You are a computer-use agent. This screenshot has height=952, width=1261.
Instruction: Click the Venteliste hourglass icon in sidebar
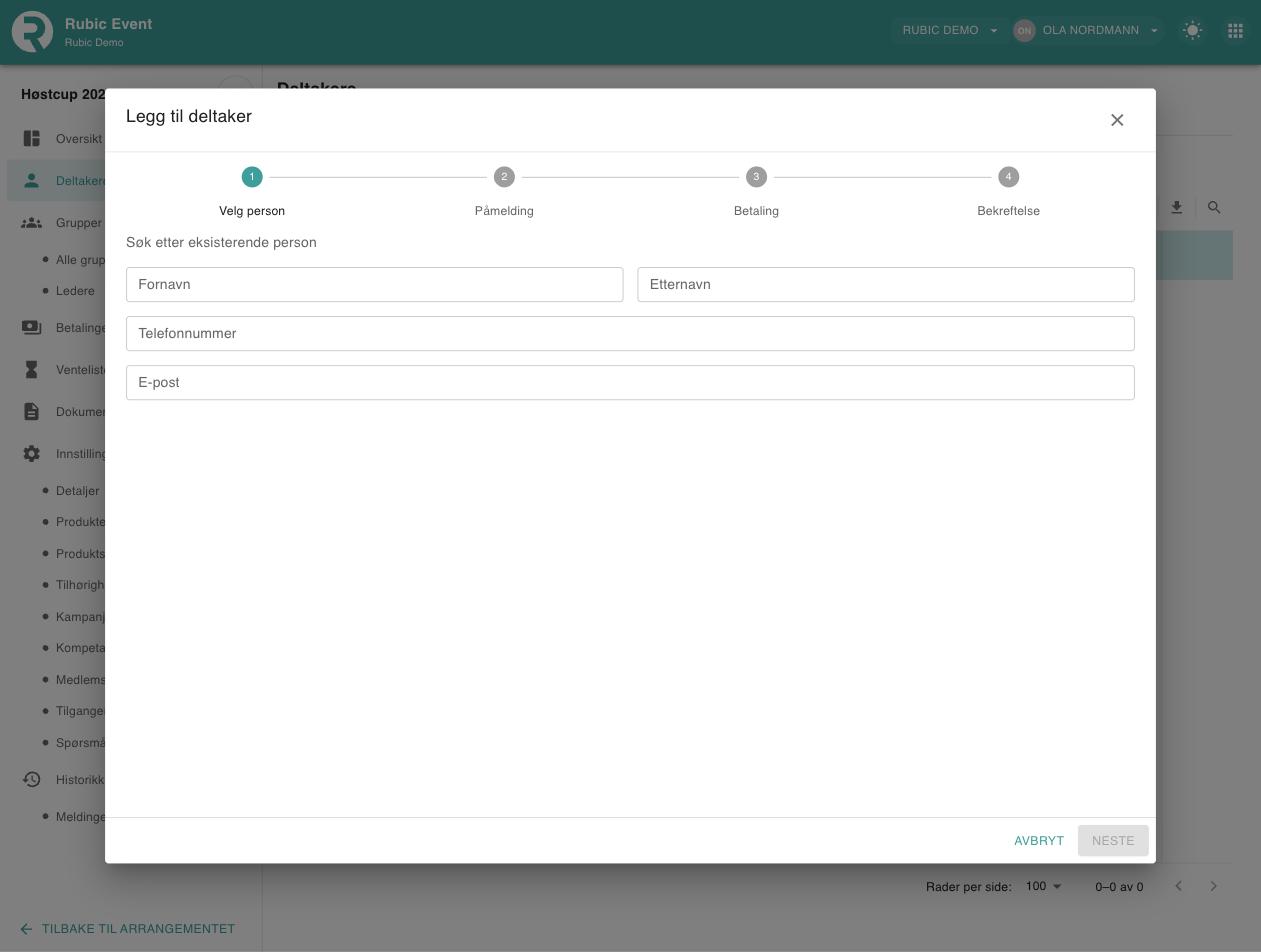click(32, 369)
